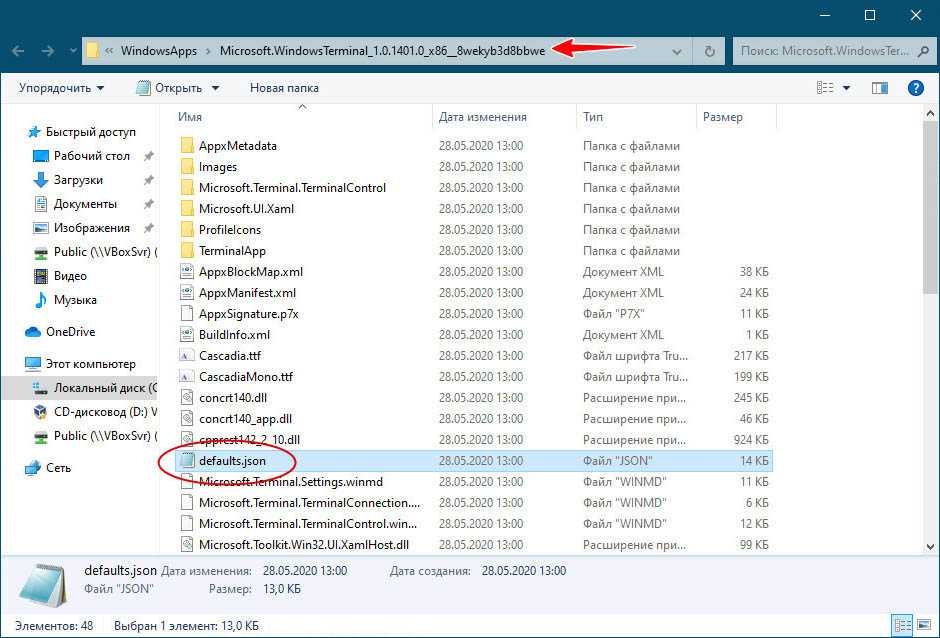940x638 pixels.
Task: Select the Cascadia.ttf font file
Action: [230, 356]
